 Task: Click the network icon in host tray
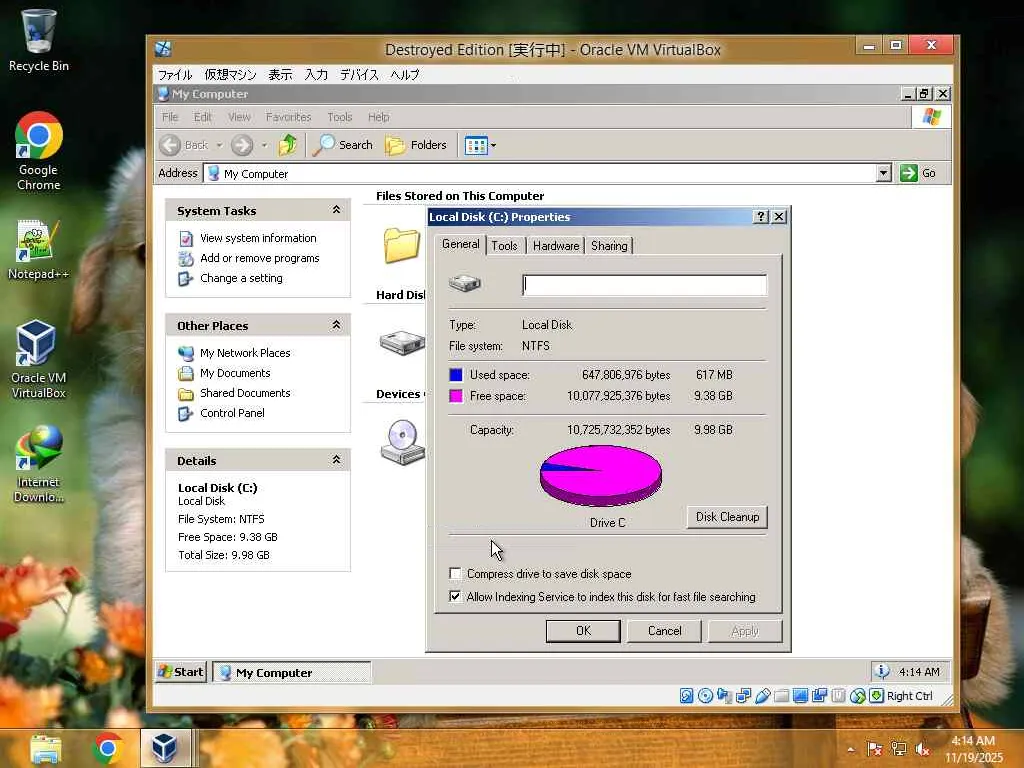(x=899, y=749)
